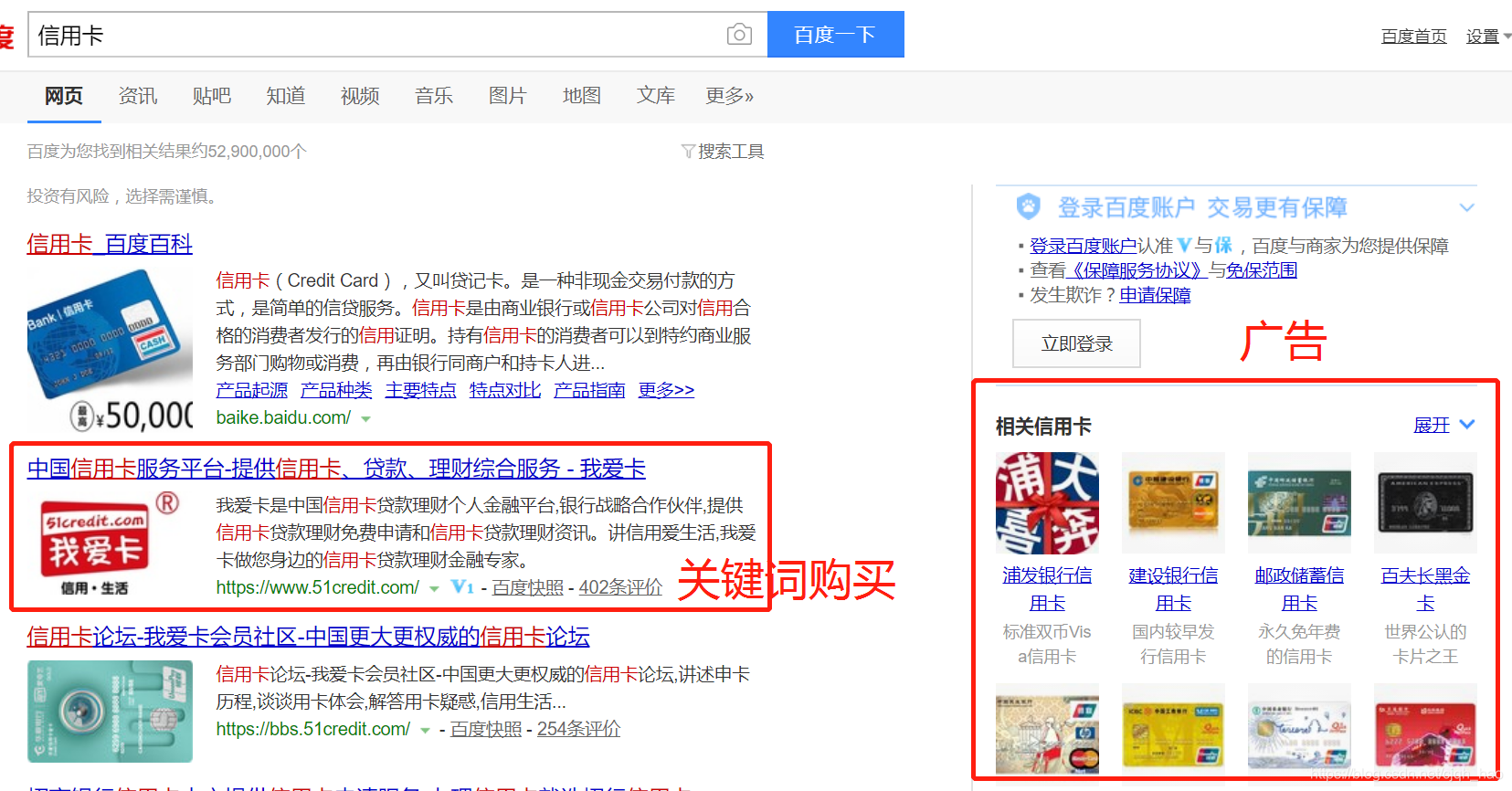
Task: Switch to the 音乐 tab
Action: pyautogui.click(x=434, y=96)
